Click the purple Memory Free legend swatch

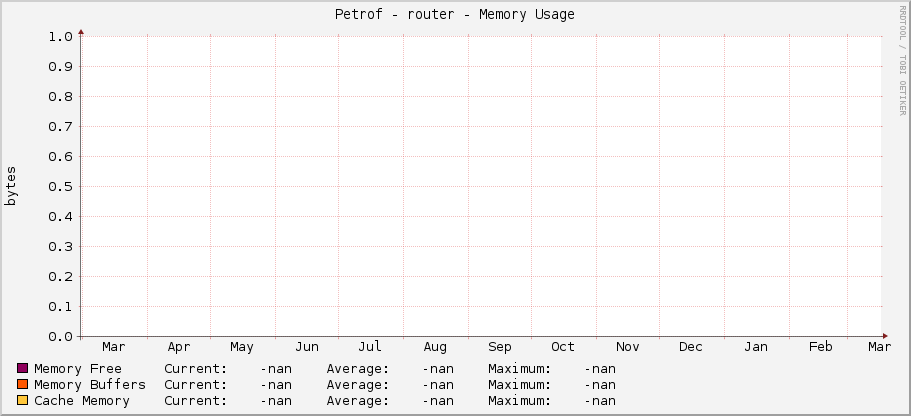point(23,368)
